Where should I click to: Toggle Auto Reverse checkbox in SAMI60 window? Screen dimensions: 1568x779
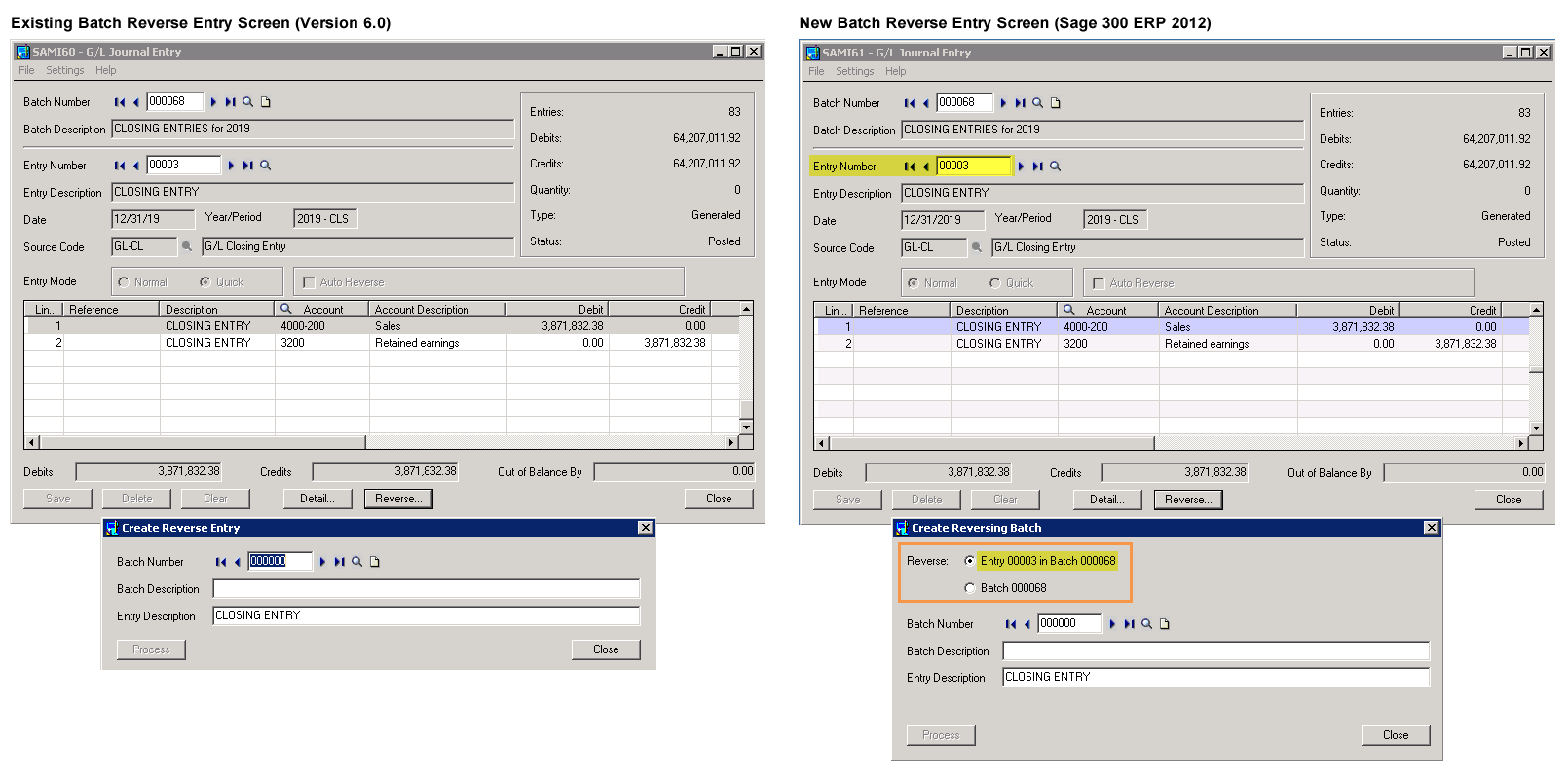click(309, 282)
